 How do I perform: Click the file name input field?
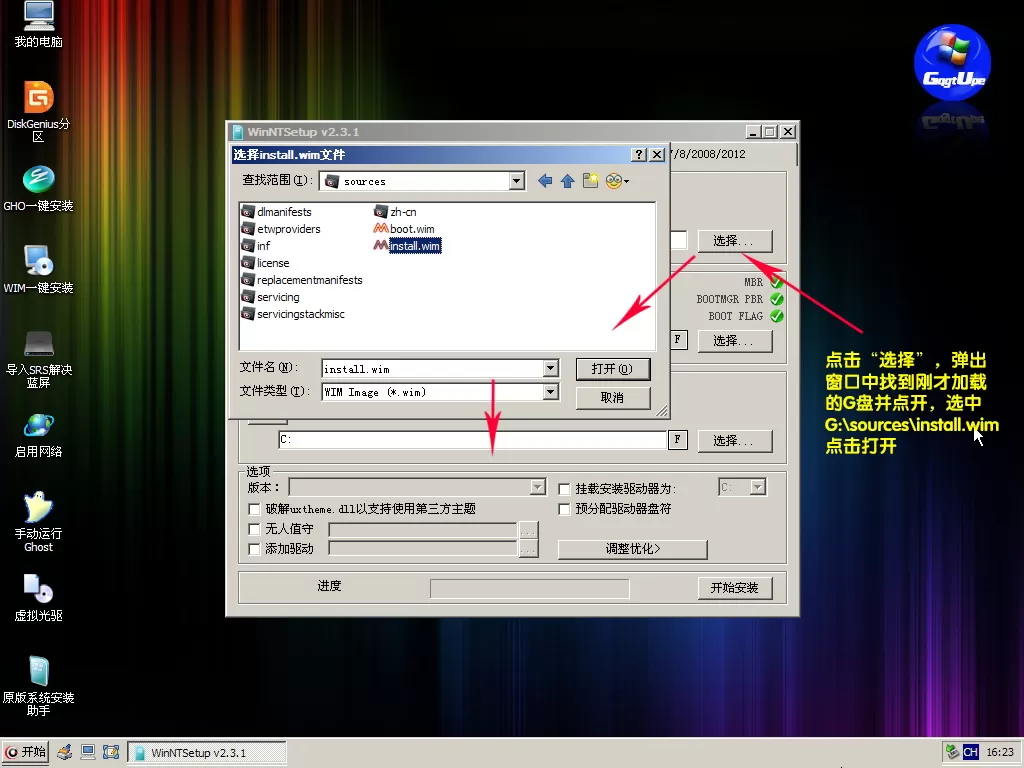(x=432, y=369)
